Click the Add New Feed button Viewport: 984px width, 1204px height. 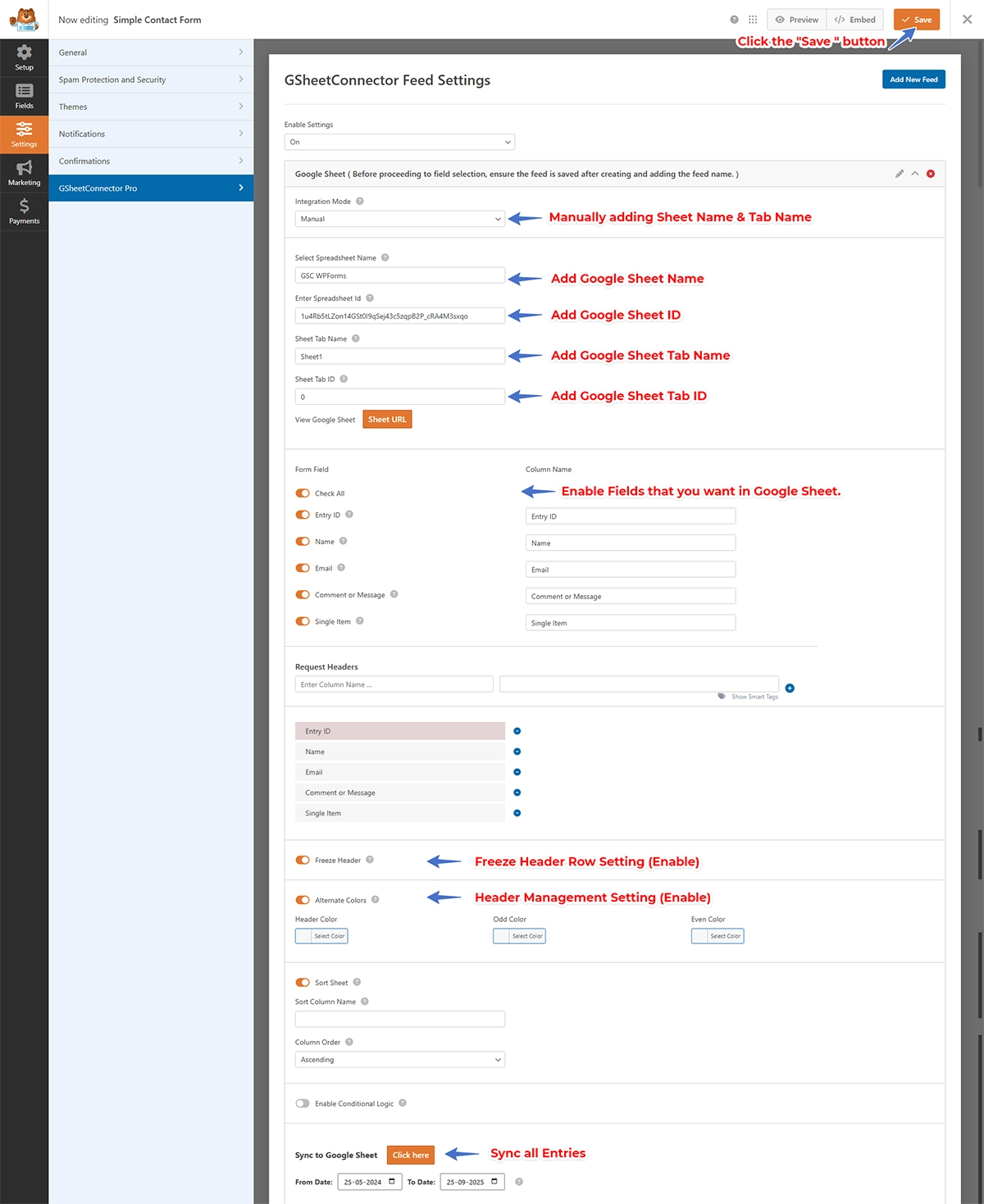(913, 80)
